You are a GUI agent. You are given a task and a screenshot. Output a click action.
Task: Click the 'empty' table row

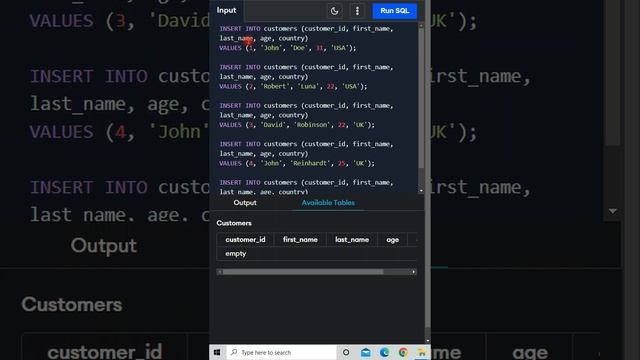pyautogui.click(x=317, y=253)
